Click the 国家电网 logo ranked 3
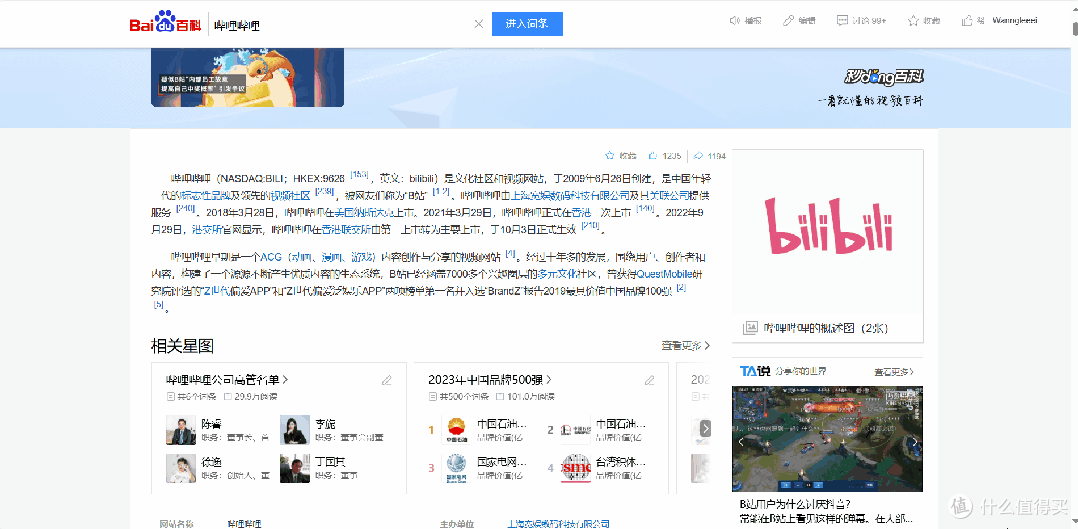The height and width of the screenshot is (529, 1078). pos(456,468)
